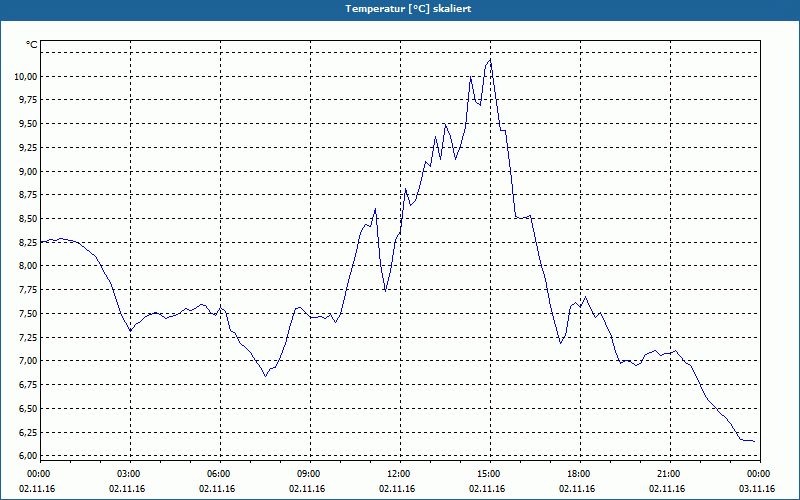Screen dimensions: 800x500
Task: Pick the '6,75' y-axis label
Action: pyautogui.click(x=29, y=385)
